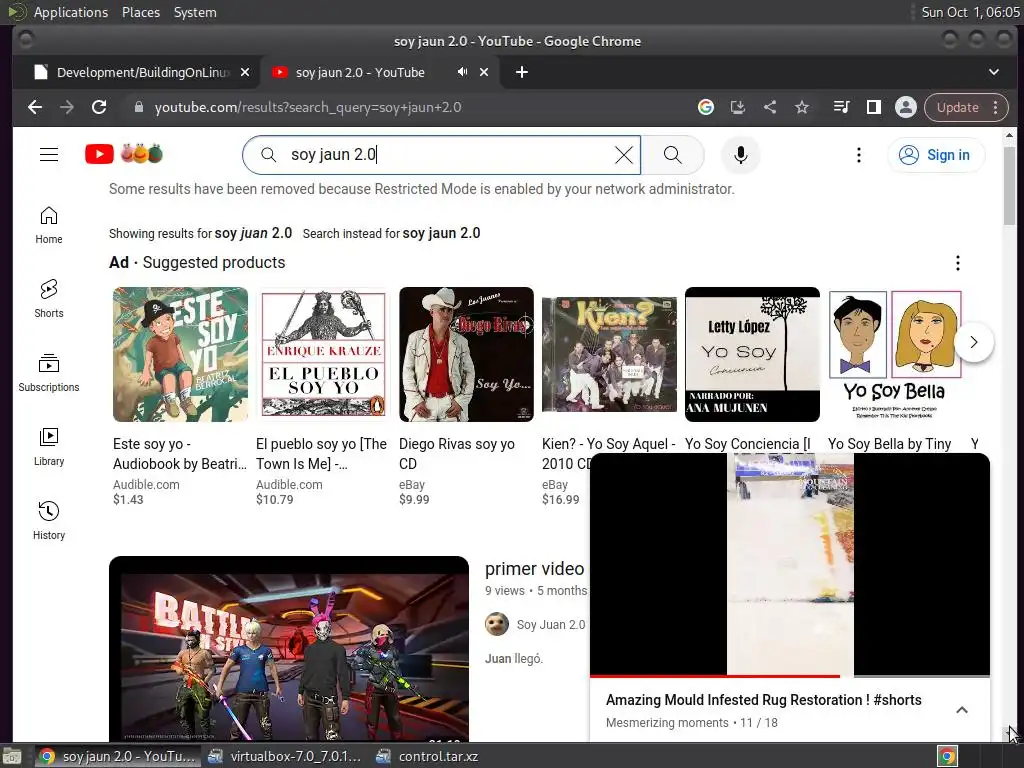Open the primer video title link

(534, 569)
